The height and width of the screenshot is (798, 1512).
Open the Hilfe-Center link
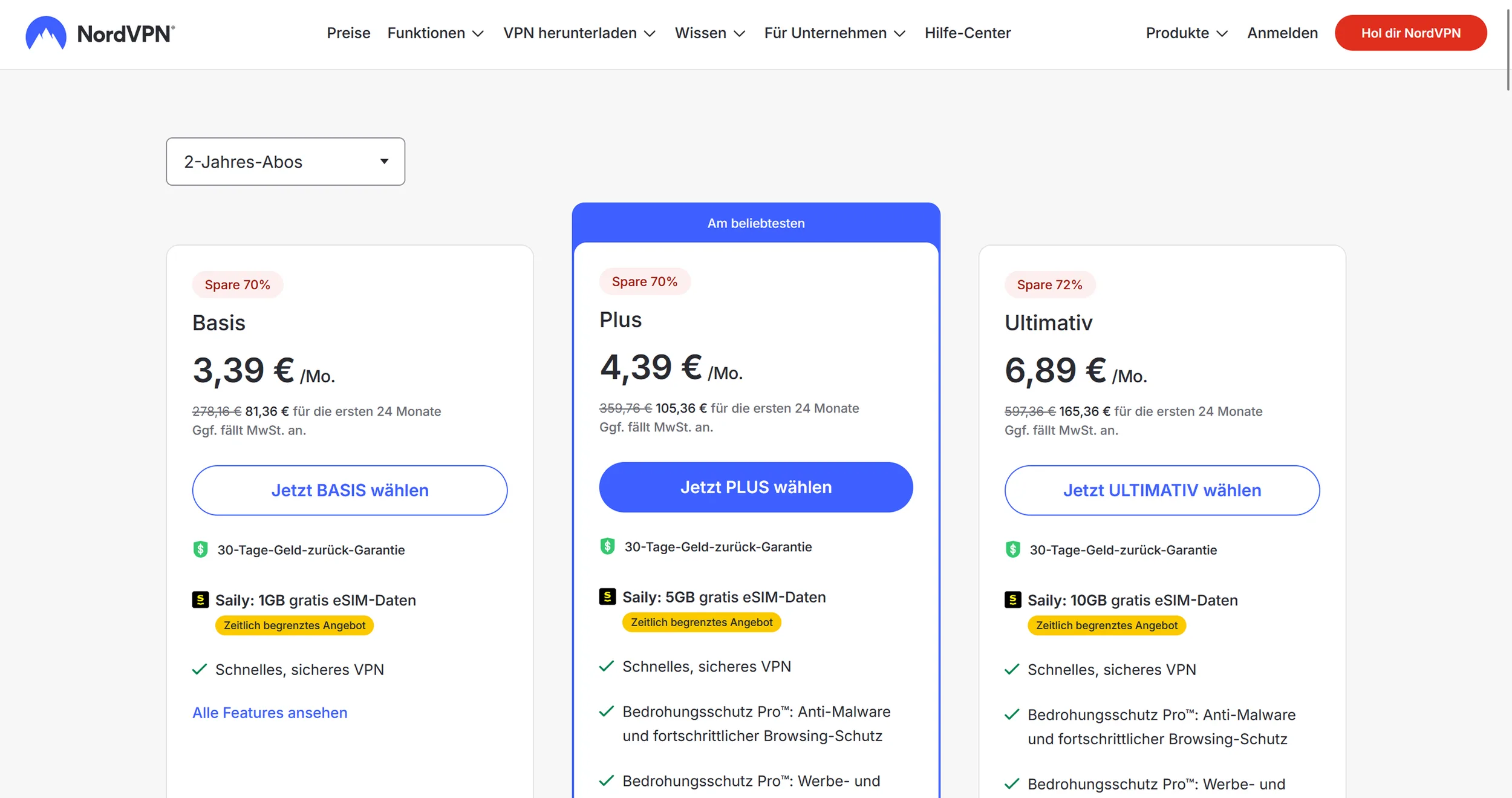968,33
